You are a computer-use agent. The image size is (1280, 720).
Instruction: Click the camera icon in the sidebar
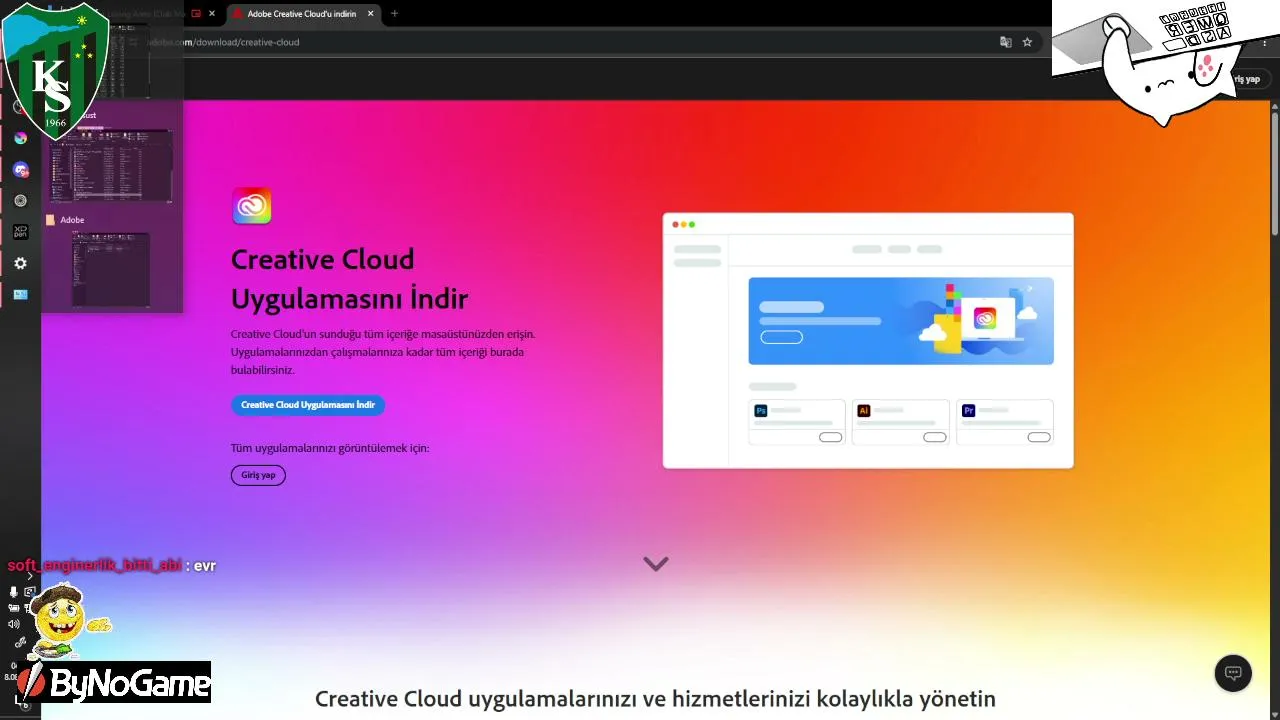click(x=14, y=608)
